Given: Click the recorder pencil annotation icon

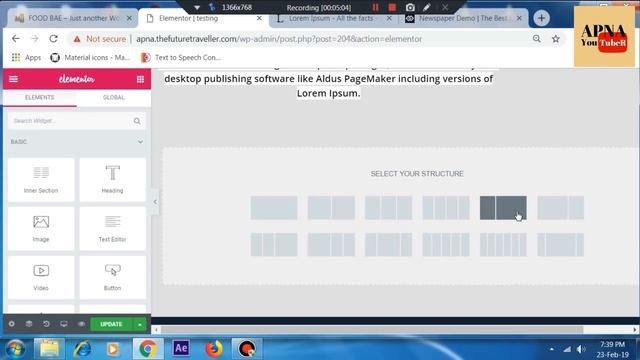Looking at the screenshot, I should tap(427, 7).
